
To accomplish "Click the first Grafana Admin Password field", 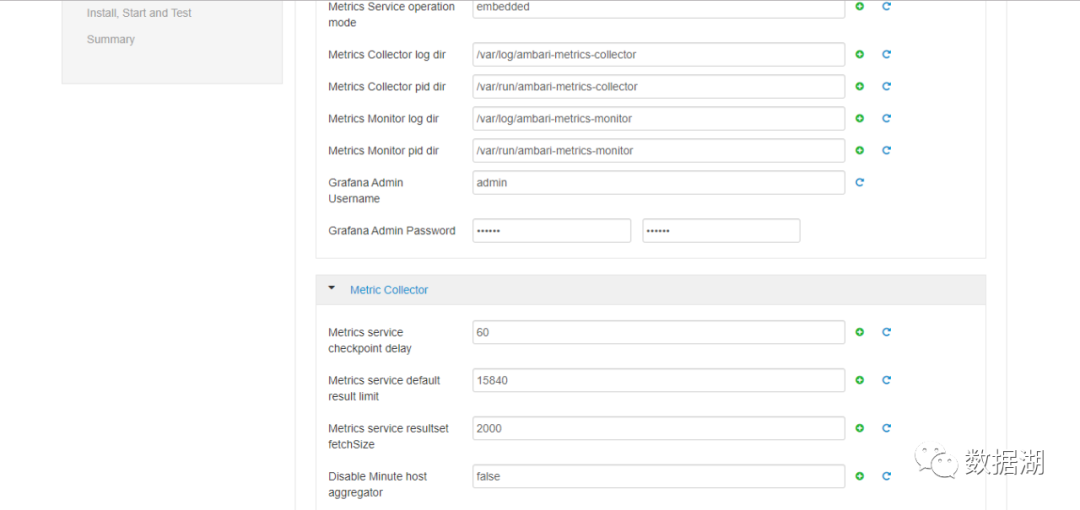I will coord(551,231).
